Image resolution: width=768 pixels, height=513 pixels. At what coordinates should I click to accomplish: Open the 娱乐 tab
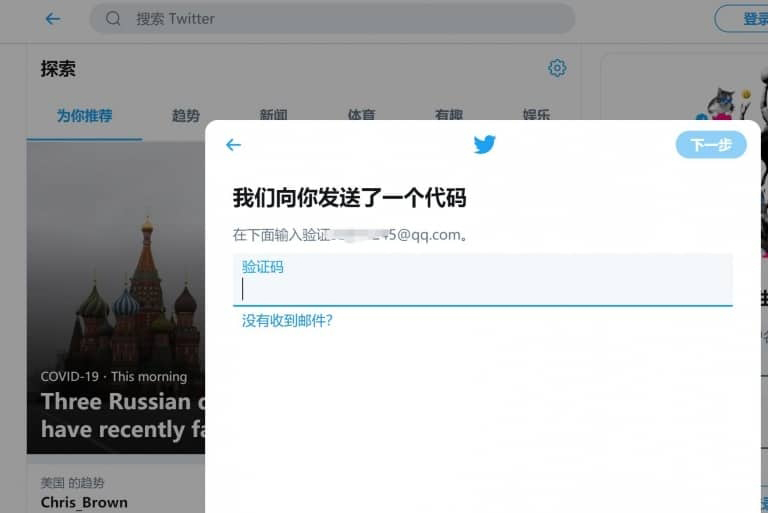pyautogui.click(x=536, y=116)
